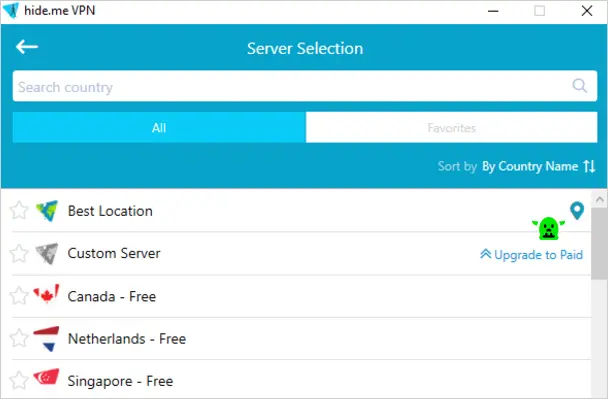The height and width of the screenshot is (399, 608).
Task: Select Best Location text
Action: [110, 211]
